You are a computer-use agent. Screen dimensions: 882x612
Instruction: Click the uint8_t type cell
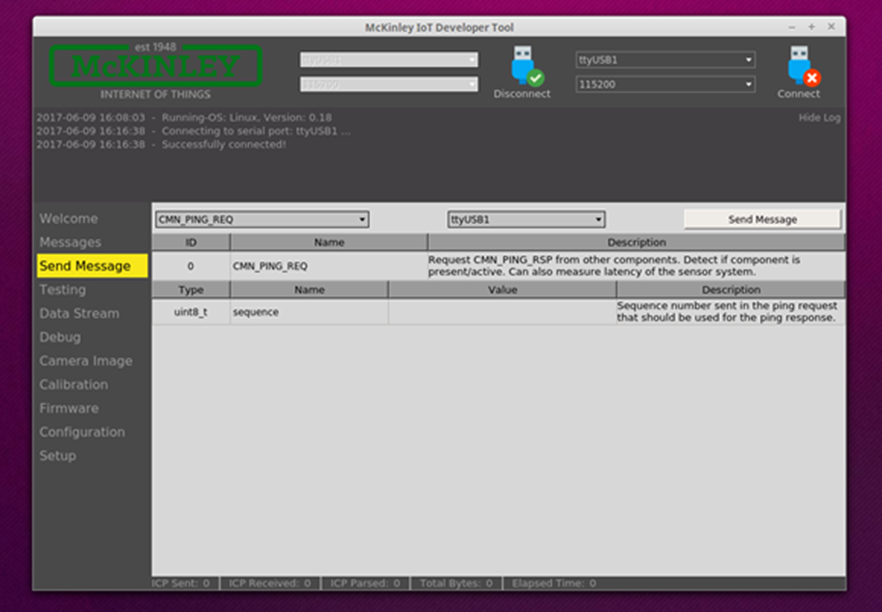tap(191, 312)
